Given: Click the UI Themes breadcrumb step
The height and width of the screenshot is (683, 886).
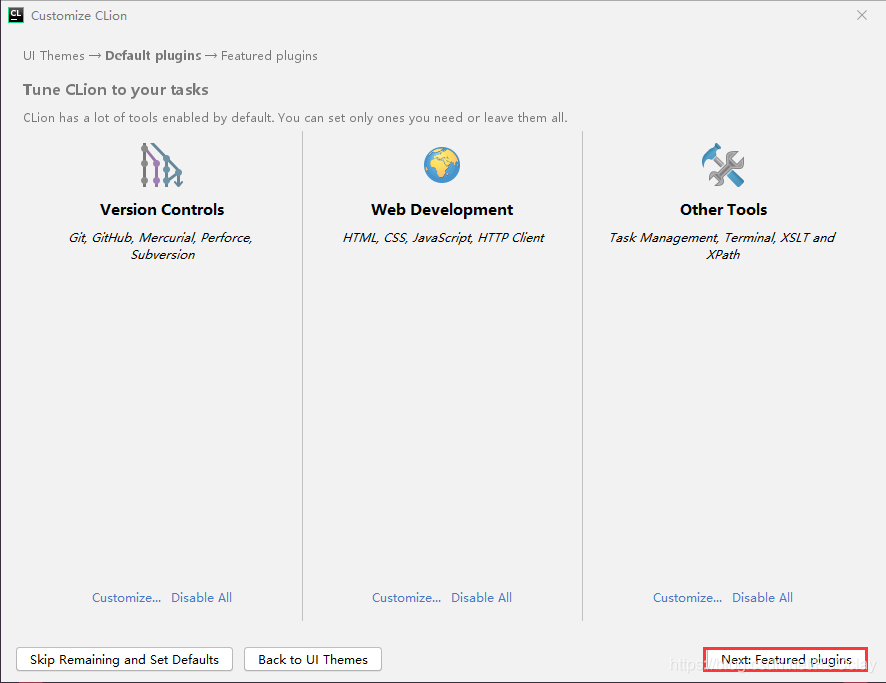Looking at the screenshot, I should coord(54,56).
